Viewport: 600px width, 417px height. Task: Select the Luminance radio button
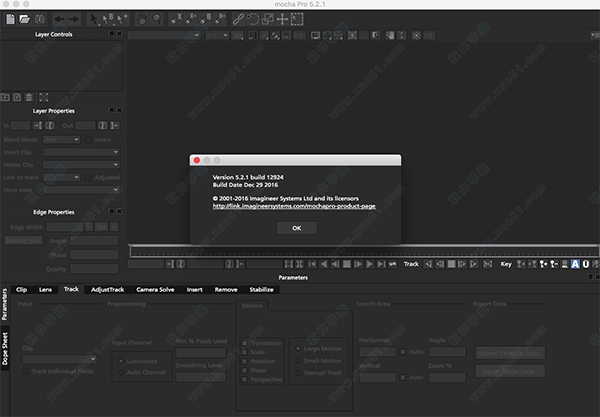121,361
